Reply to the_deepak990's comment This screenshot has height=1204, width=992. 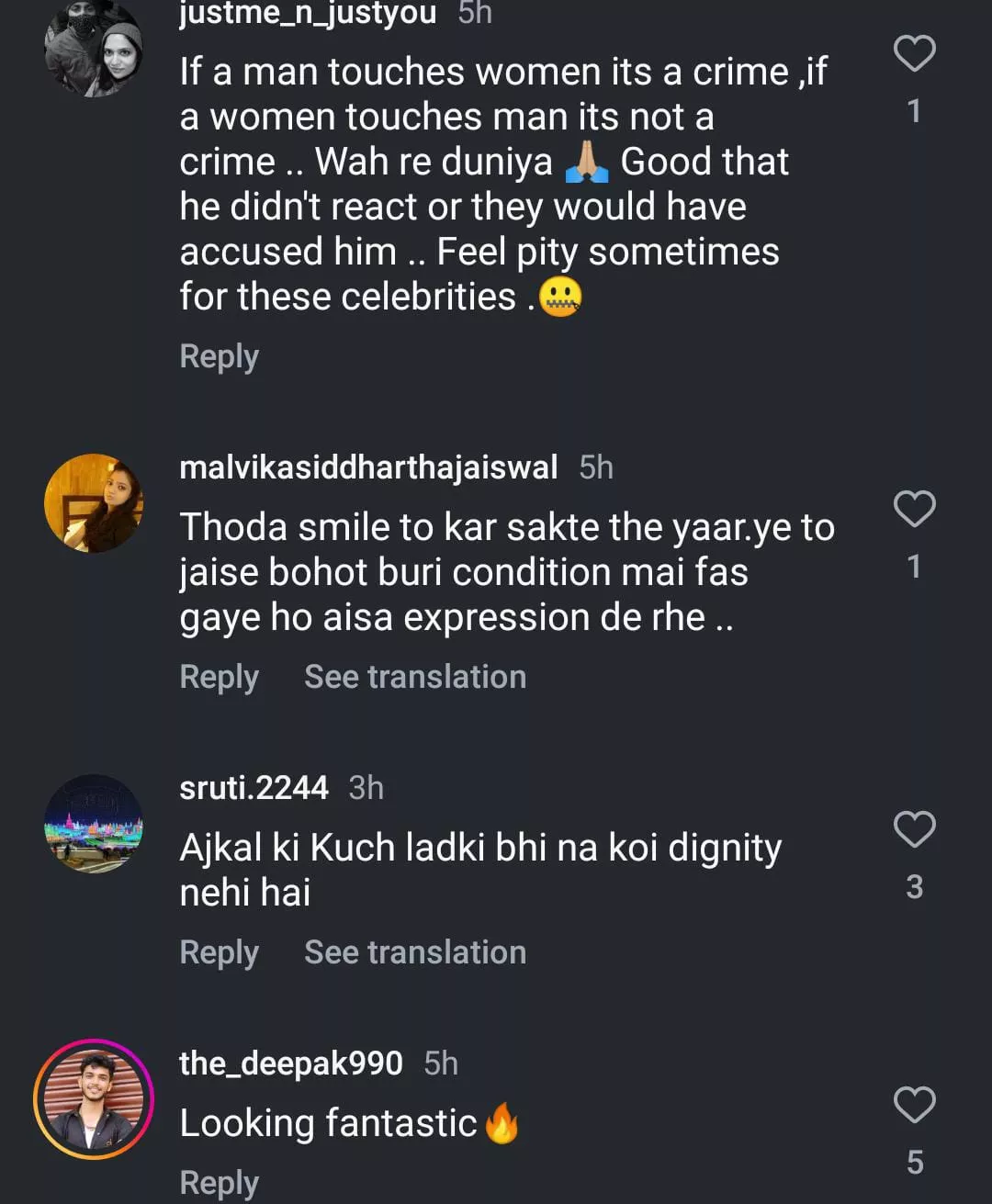219,1182
